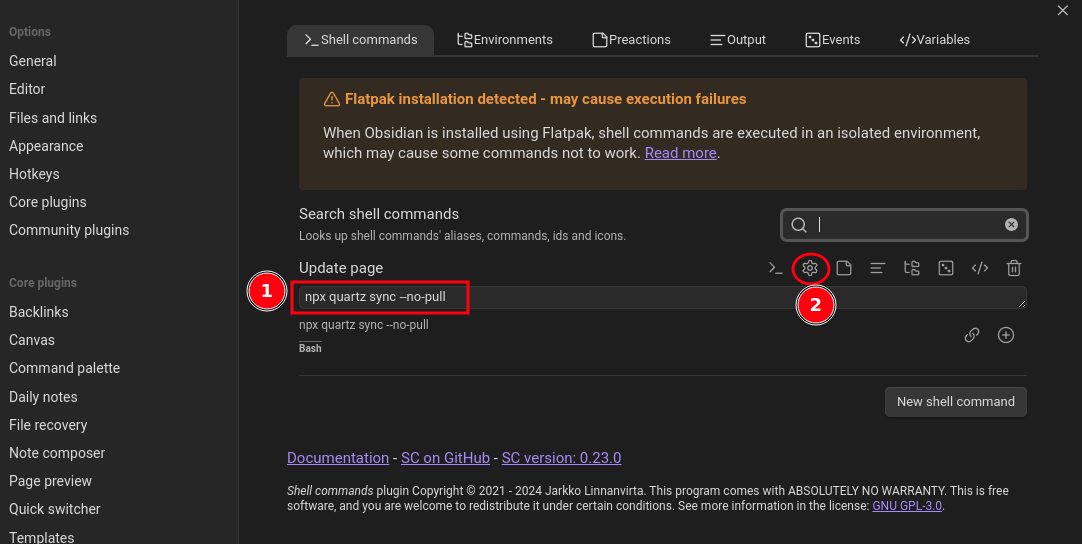Click the variables code-brackets icon in command row
This screenshot has height=544, width=1082.
coord(980,268)
